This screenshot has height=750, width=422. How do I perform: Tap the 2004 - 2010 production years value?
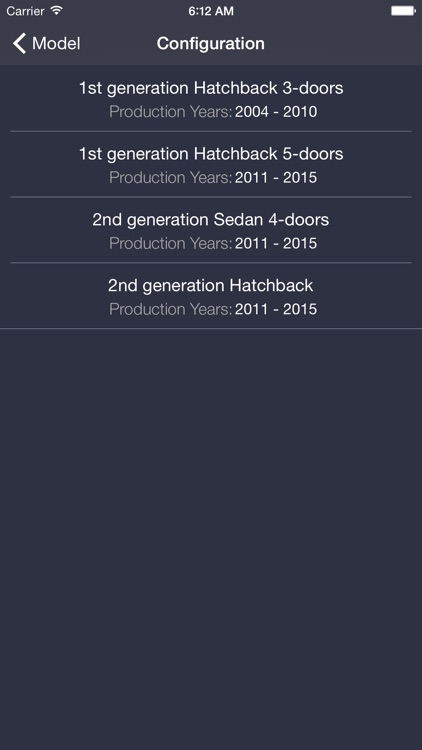tap(276, 112)
